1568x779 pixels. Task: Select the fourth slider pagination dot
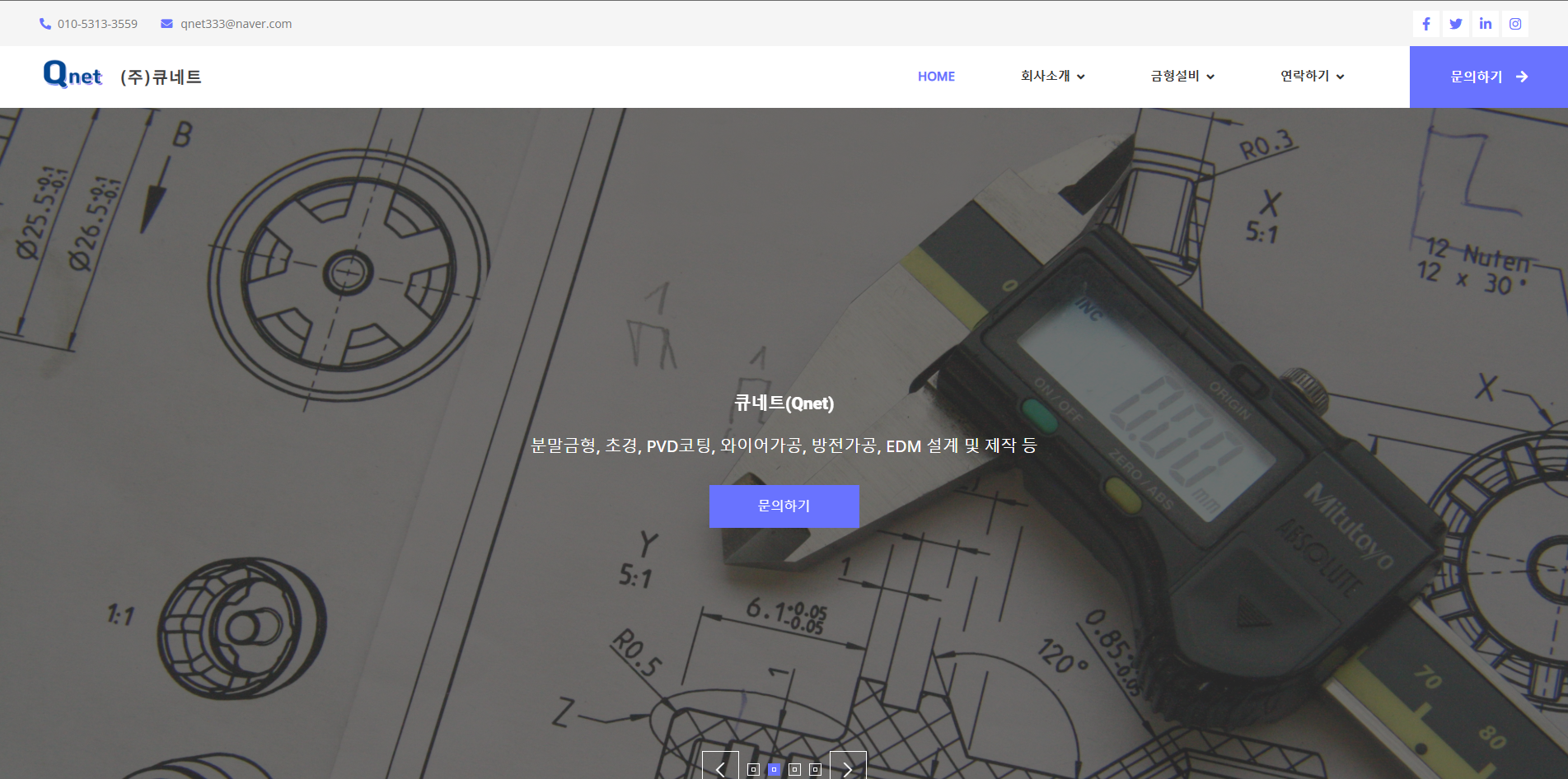pos(815,770)
